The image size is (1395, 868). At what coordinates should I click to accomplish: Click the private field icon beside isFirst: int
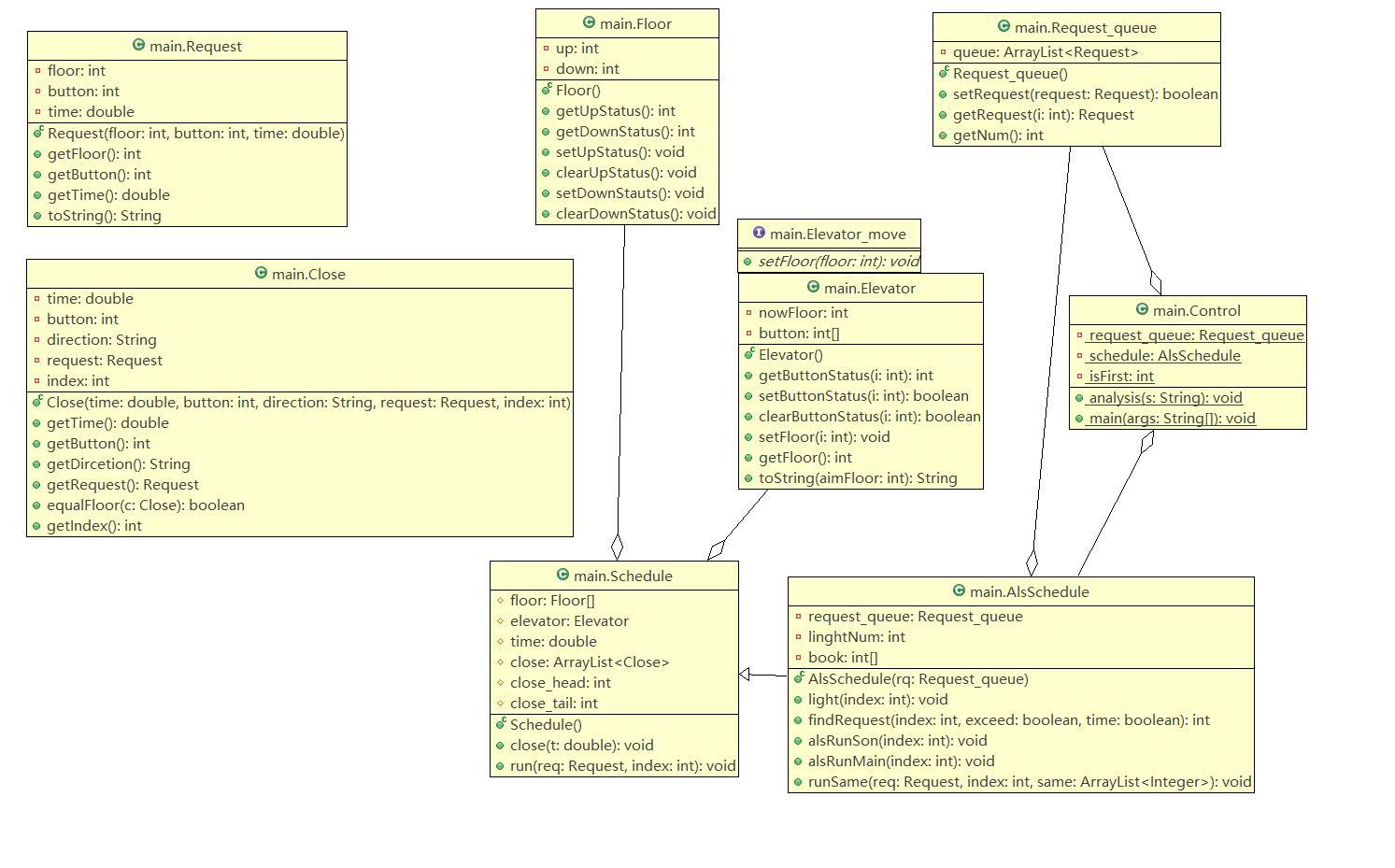[x=1079, y=377]
